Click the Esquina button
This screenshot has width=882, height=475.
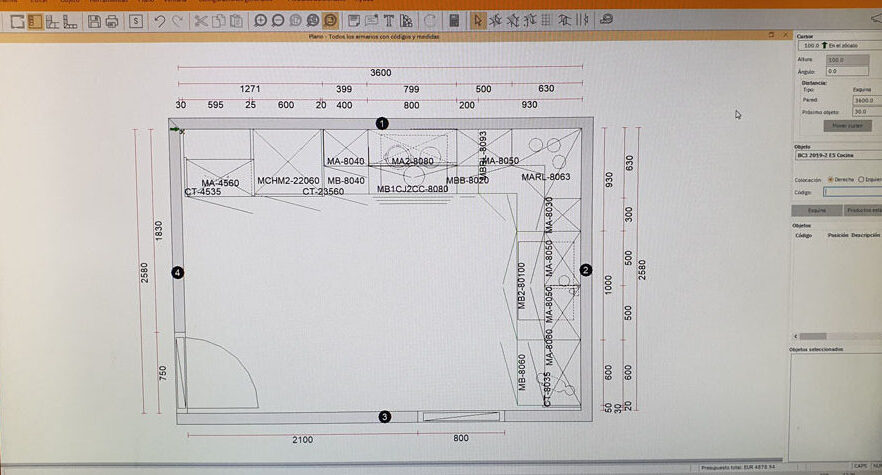(x=817, y=210)
